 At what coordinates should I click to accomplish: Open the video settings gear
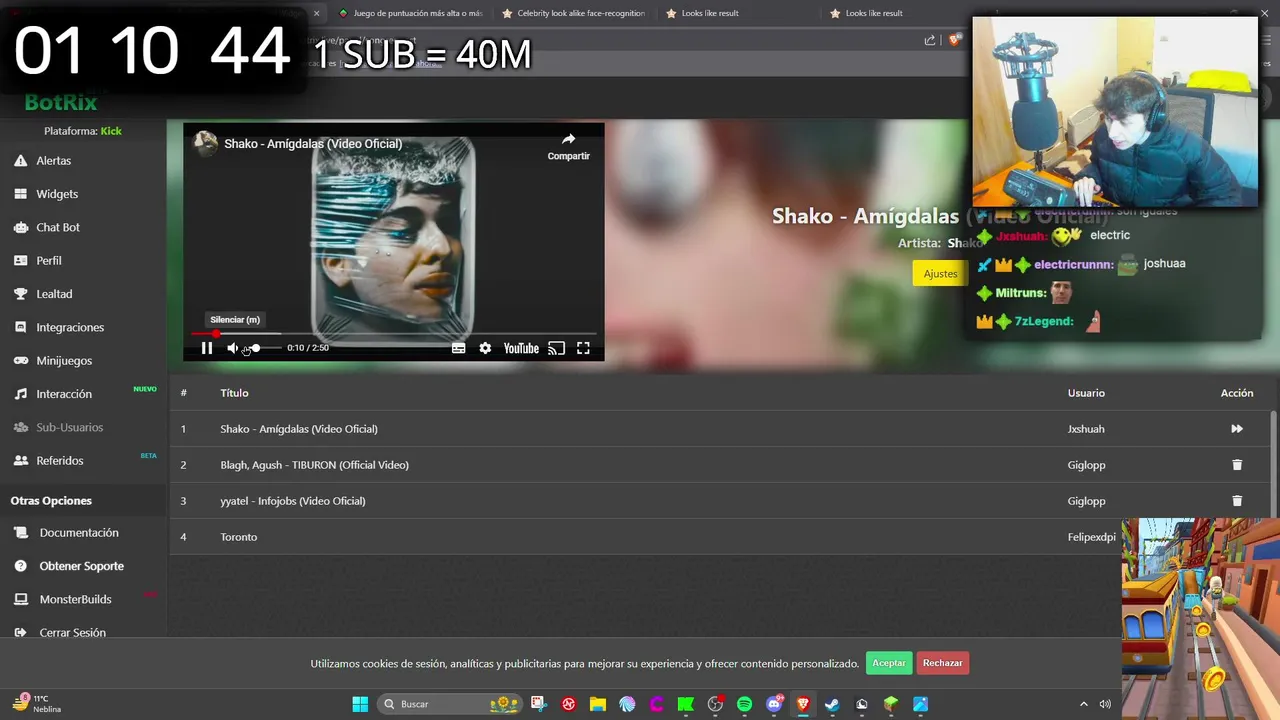pyautogui.click(x=485, y=348)
